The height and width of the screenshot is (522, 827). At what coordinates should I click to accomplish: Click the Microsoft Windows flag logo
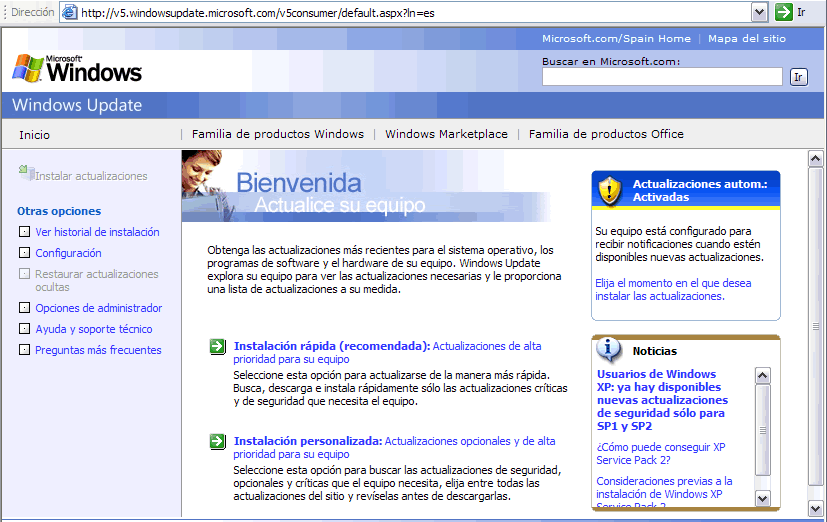(27, 69)
